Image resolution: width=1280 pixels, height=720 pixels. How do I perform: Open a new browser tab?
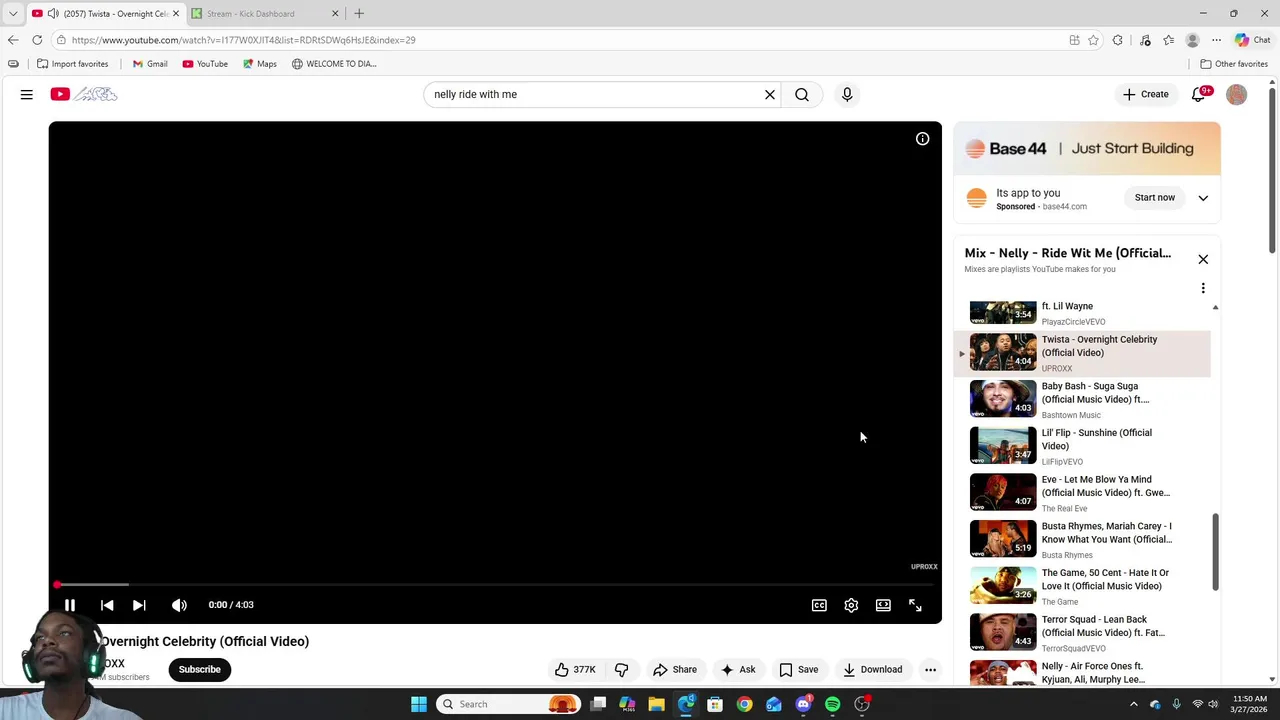[359, 14]
